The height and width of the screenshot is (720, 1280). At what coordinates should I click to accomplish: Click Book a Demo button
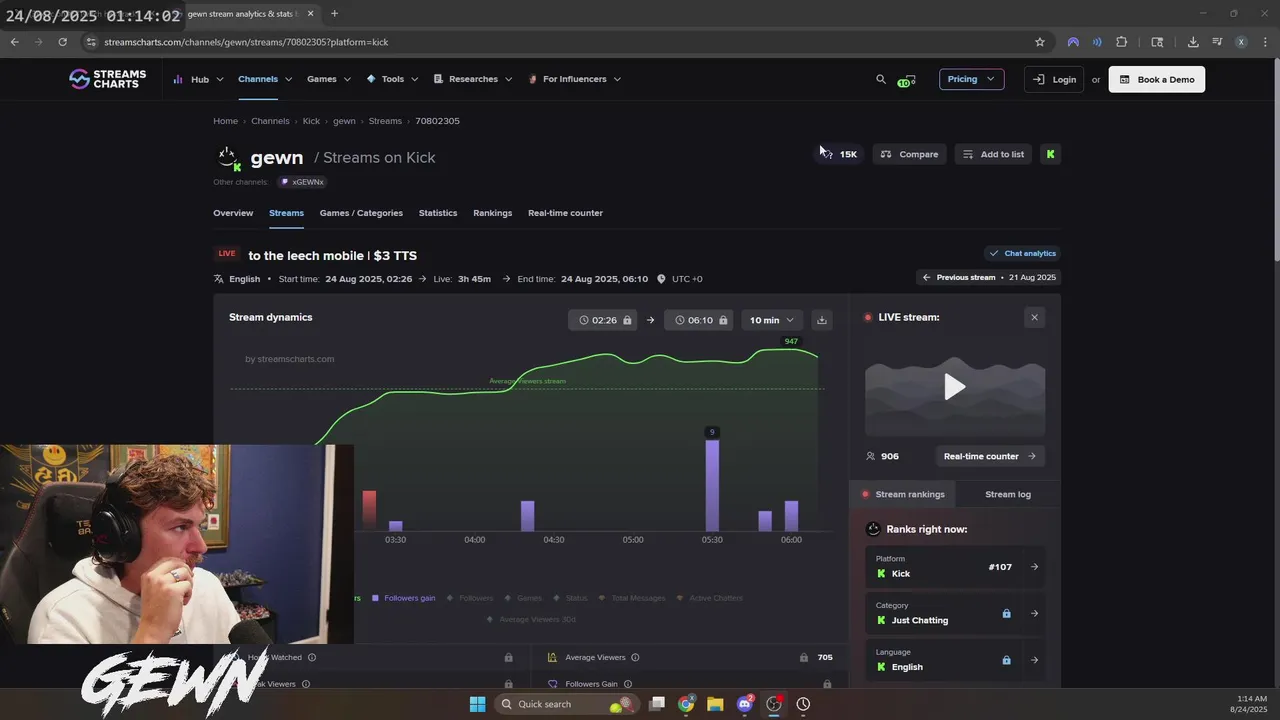1156,79
